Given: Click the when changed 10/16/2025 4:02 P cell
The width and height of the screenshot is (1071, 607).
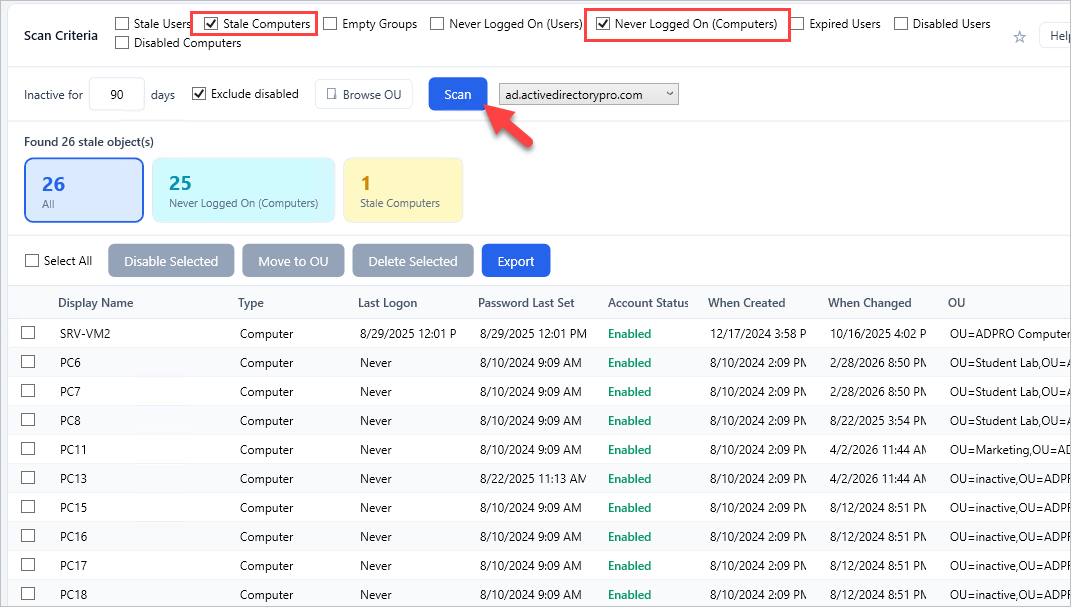Looking at the screenshot, I should 878,334.
